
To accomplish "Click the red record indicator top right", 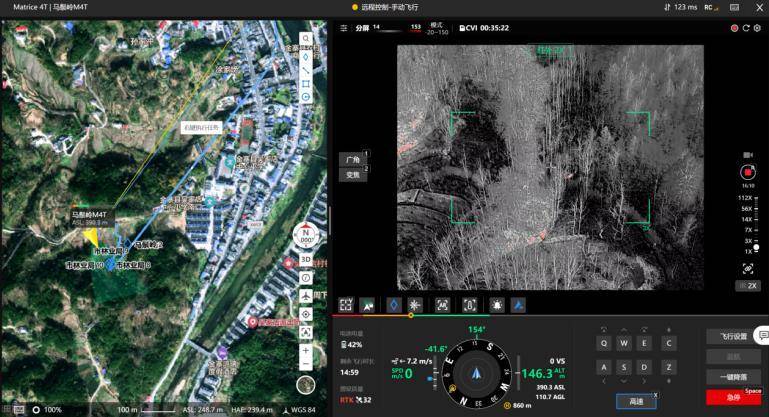I will 735,28.
